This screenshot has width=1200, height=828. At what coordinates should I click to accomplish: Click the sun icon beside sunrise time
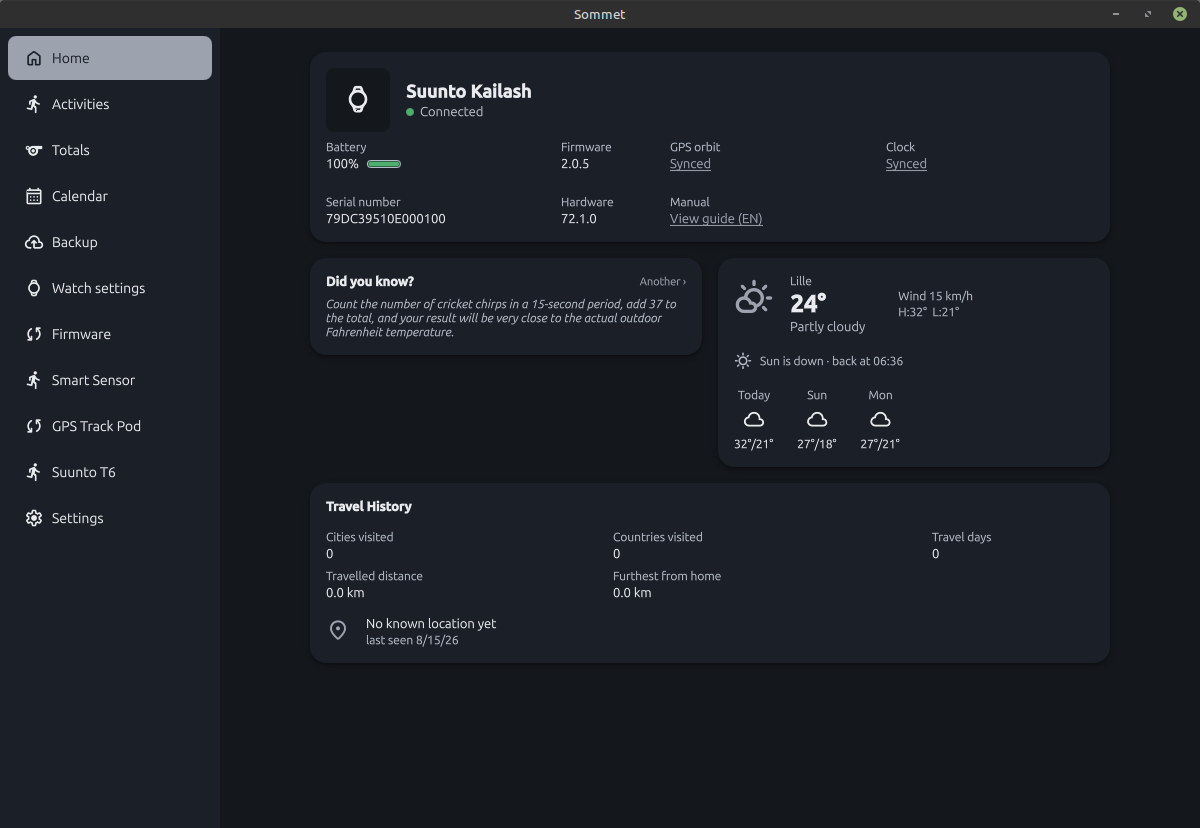coord(743,361)
